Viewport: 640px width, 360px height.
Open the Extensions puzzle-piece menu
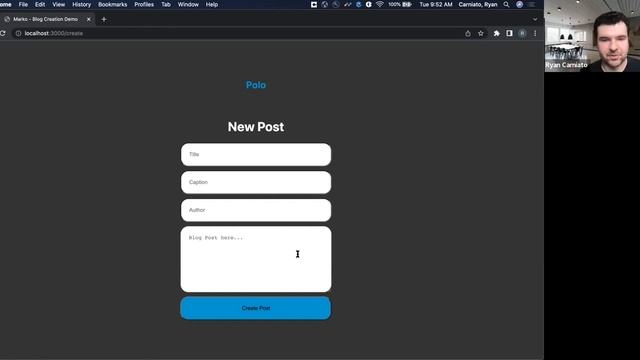496,33
